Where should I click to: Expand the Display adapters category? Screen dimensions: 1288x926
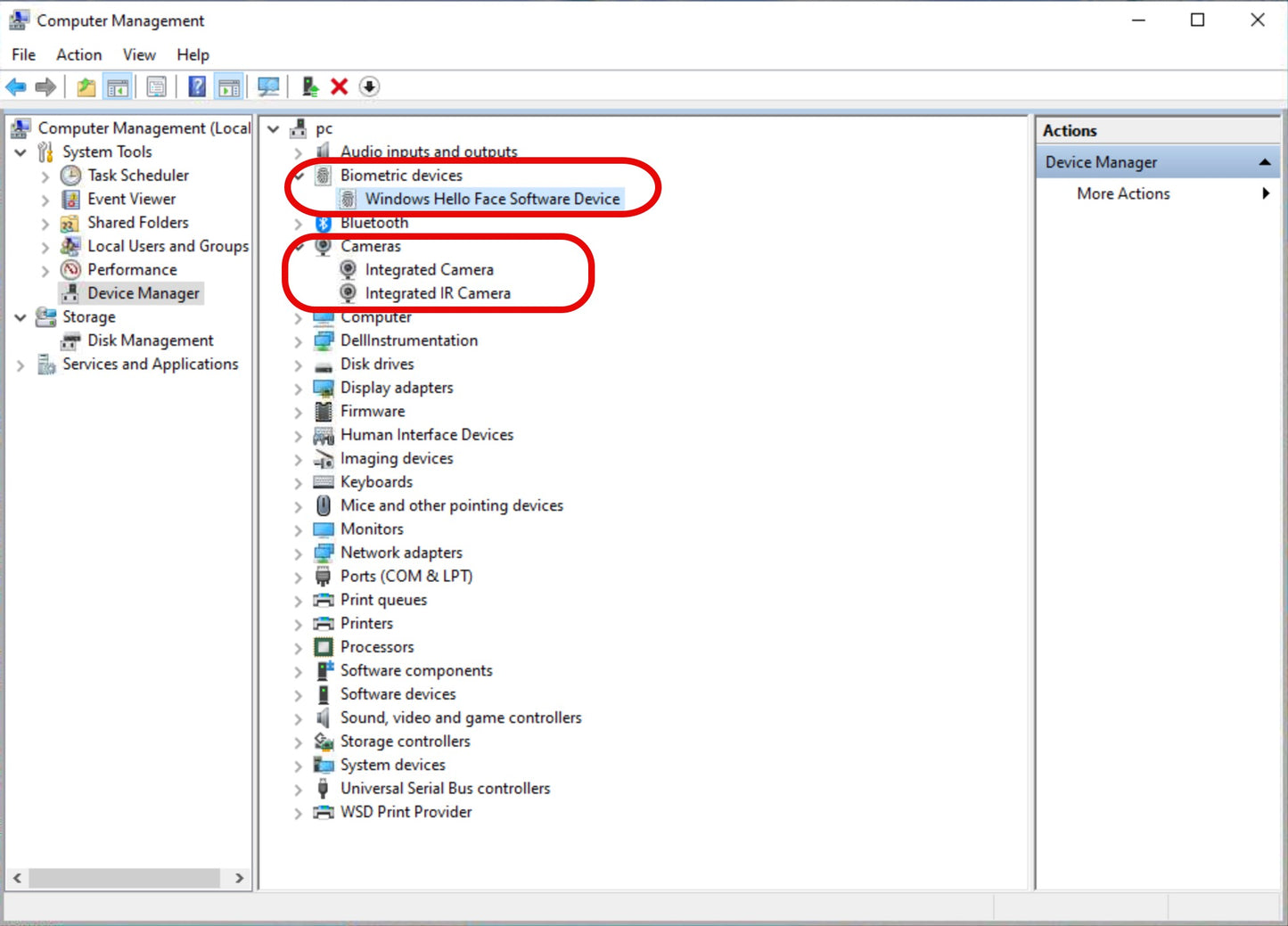[x=298, y=388]
